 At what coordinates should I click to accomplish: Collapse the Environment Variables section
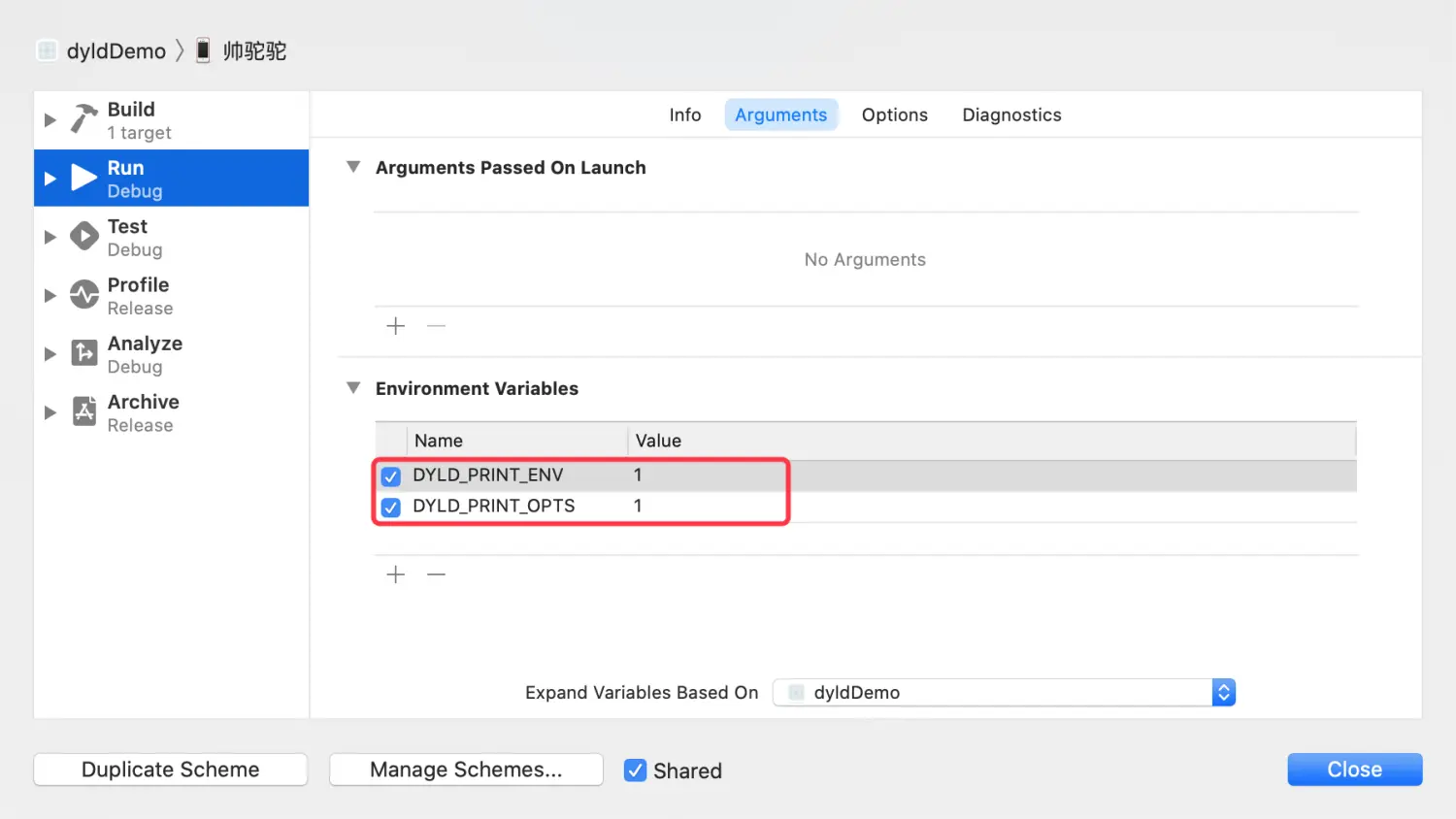[353, 388]
